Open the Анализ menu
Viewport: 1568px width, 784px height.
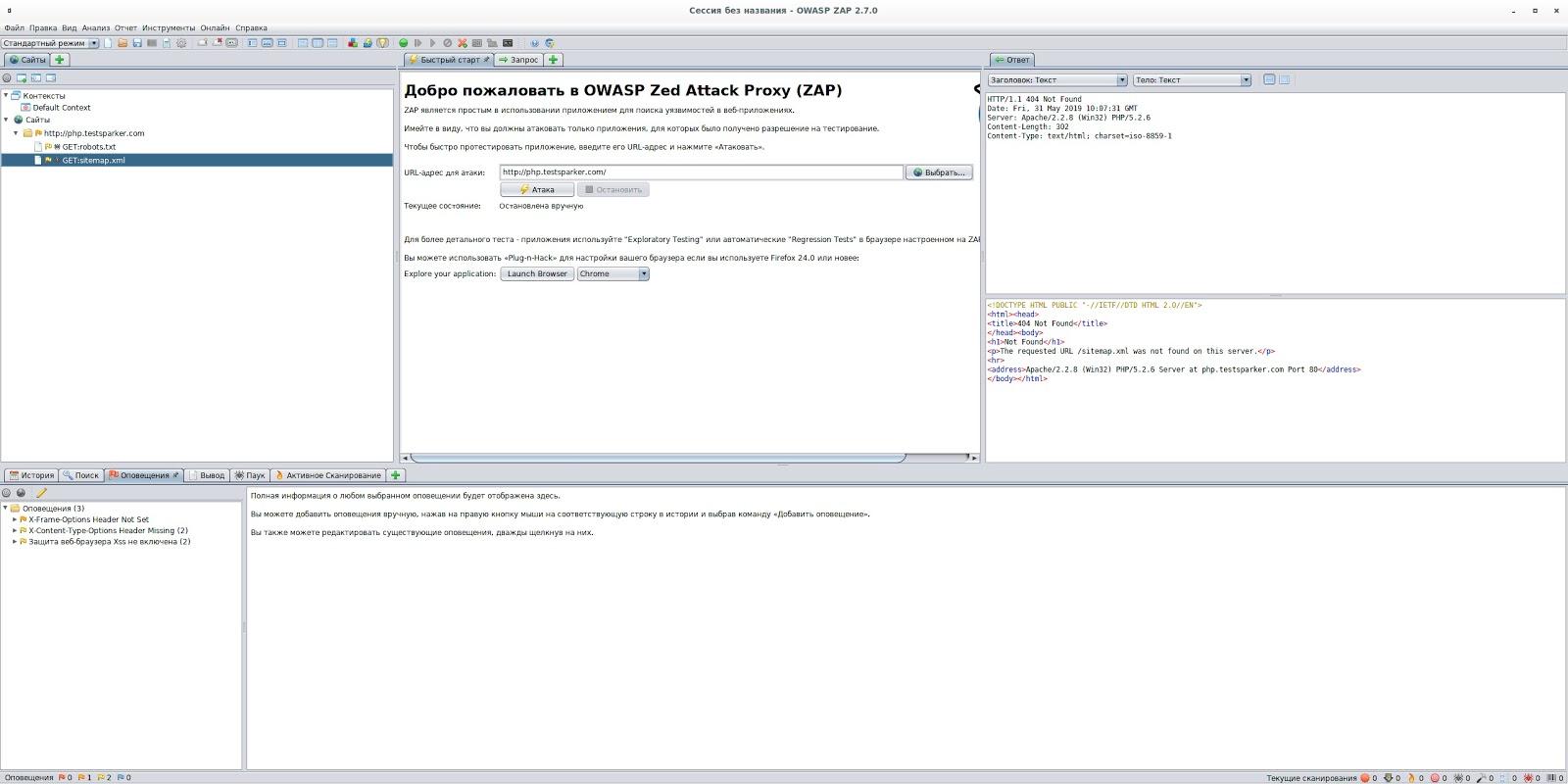[x=96, y=27]
